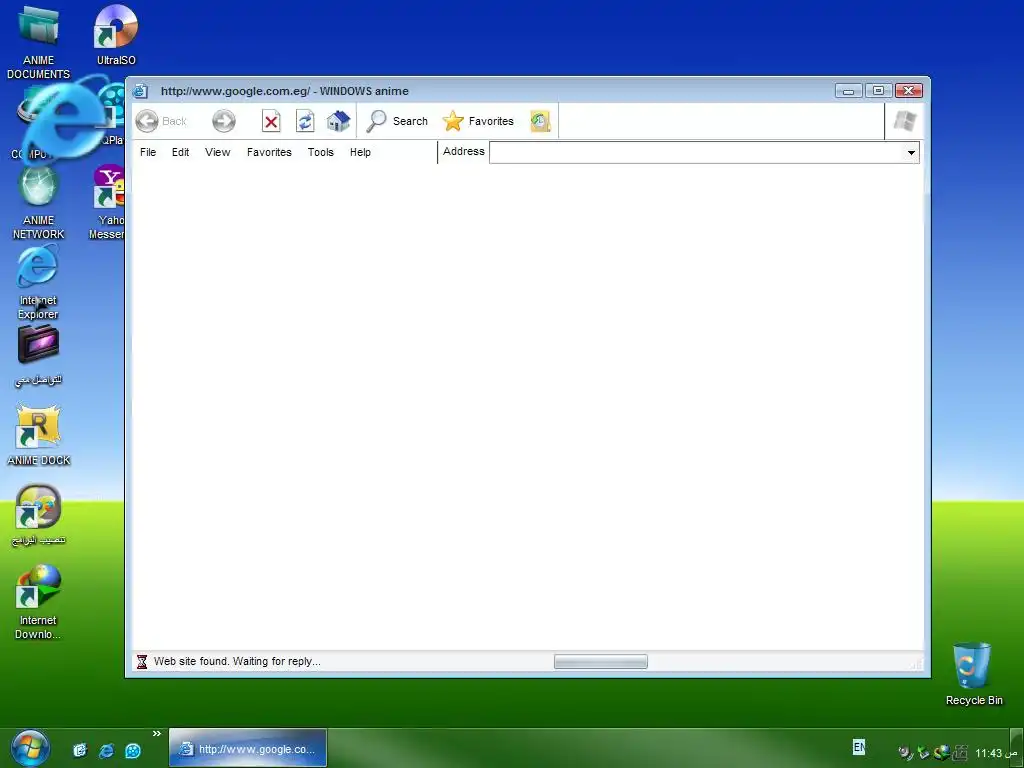Open the Tools menu
This screenshot has height=768, width=1024.
(321, 152)
